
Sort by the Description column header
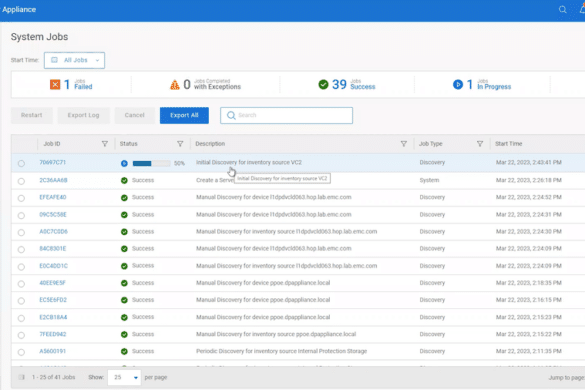pyautogui.click(x=210, y=144)
